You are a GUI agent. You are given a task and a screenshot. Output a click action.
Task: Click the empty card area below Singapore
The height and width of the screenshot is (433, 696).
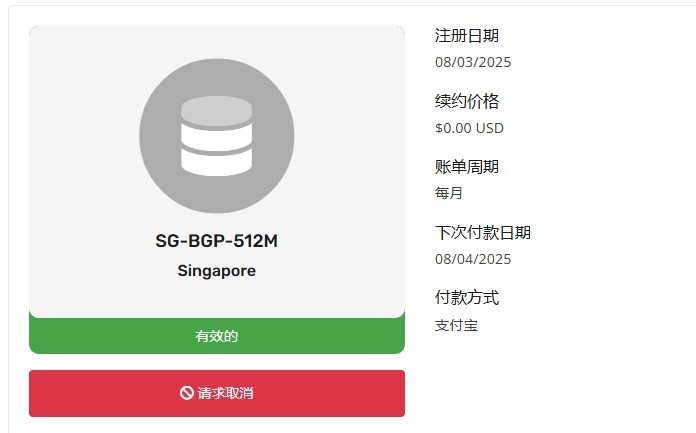click(217, 295)
